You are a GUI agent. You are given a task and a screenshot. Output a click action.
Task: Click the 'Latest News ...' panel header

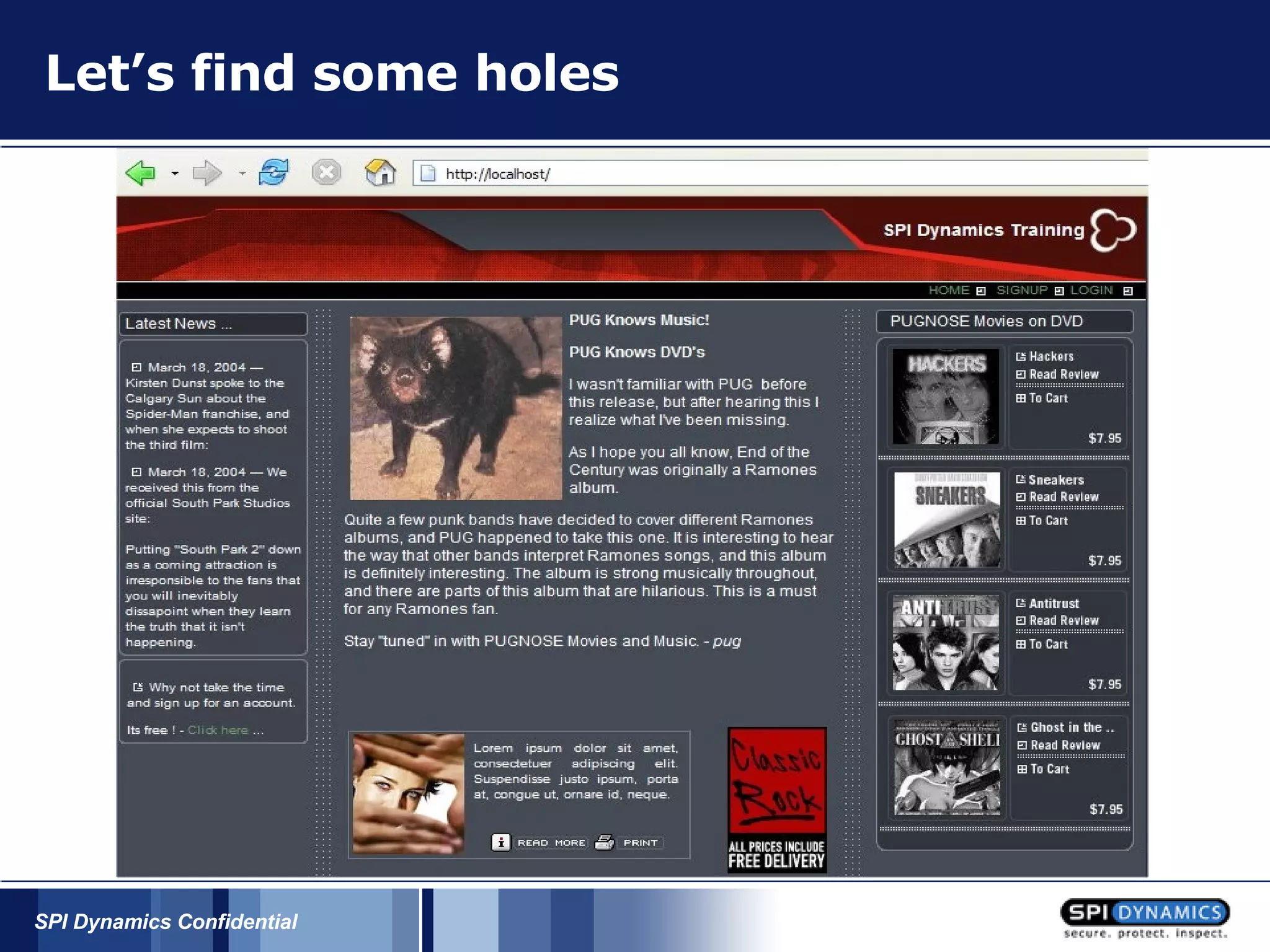pos(213,324)
